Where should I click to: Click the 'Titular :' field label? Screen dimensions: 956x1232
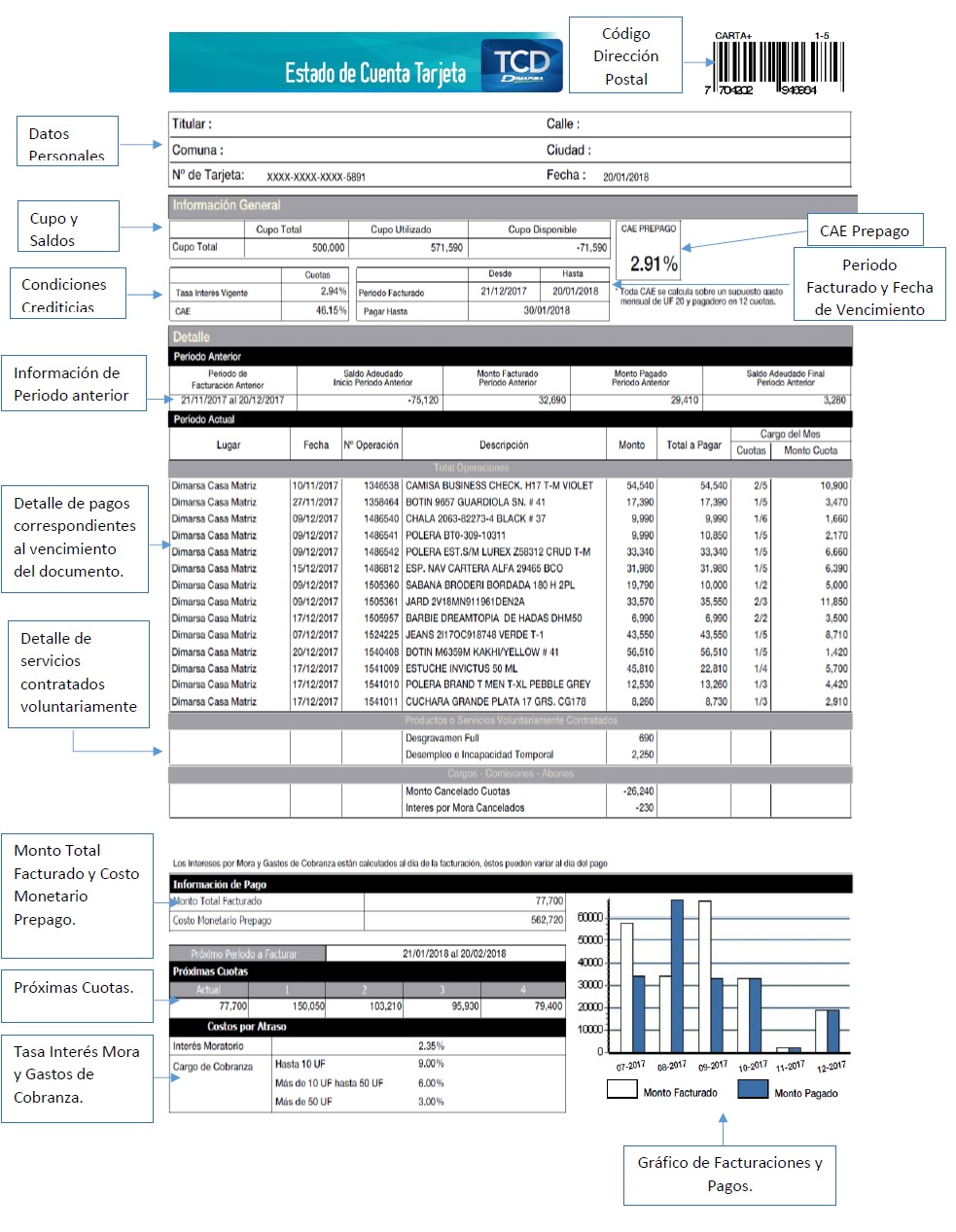192,123
